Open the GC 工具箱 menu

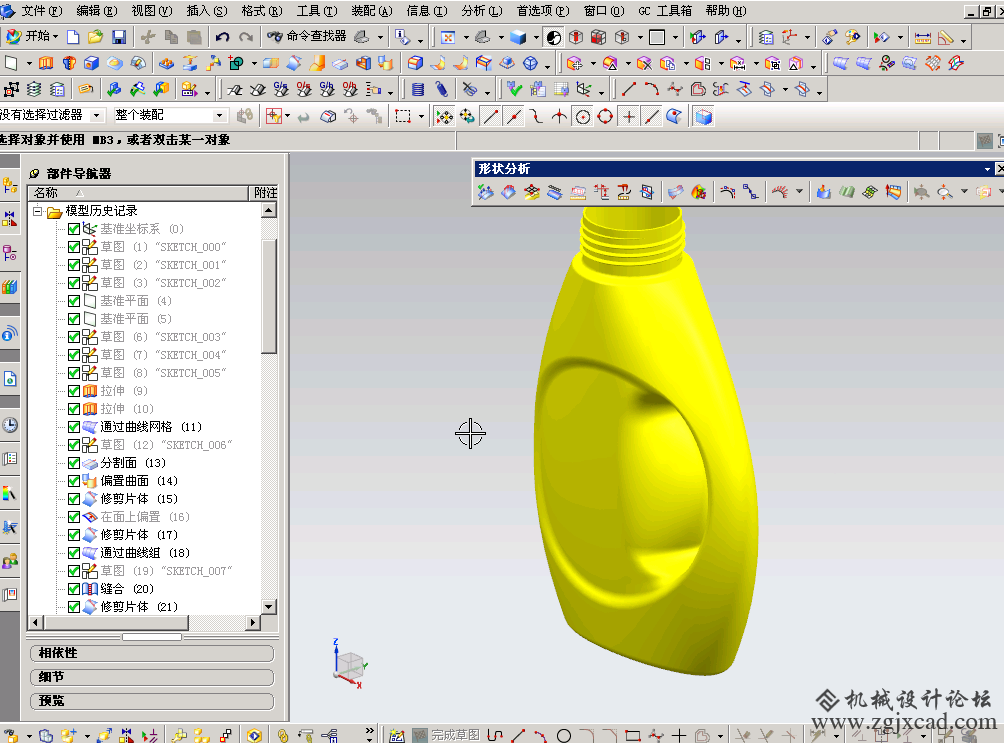point(665,11)
